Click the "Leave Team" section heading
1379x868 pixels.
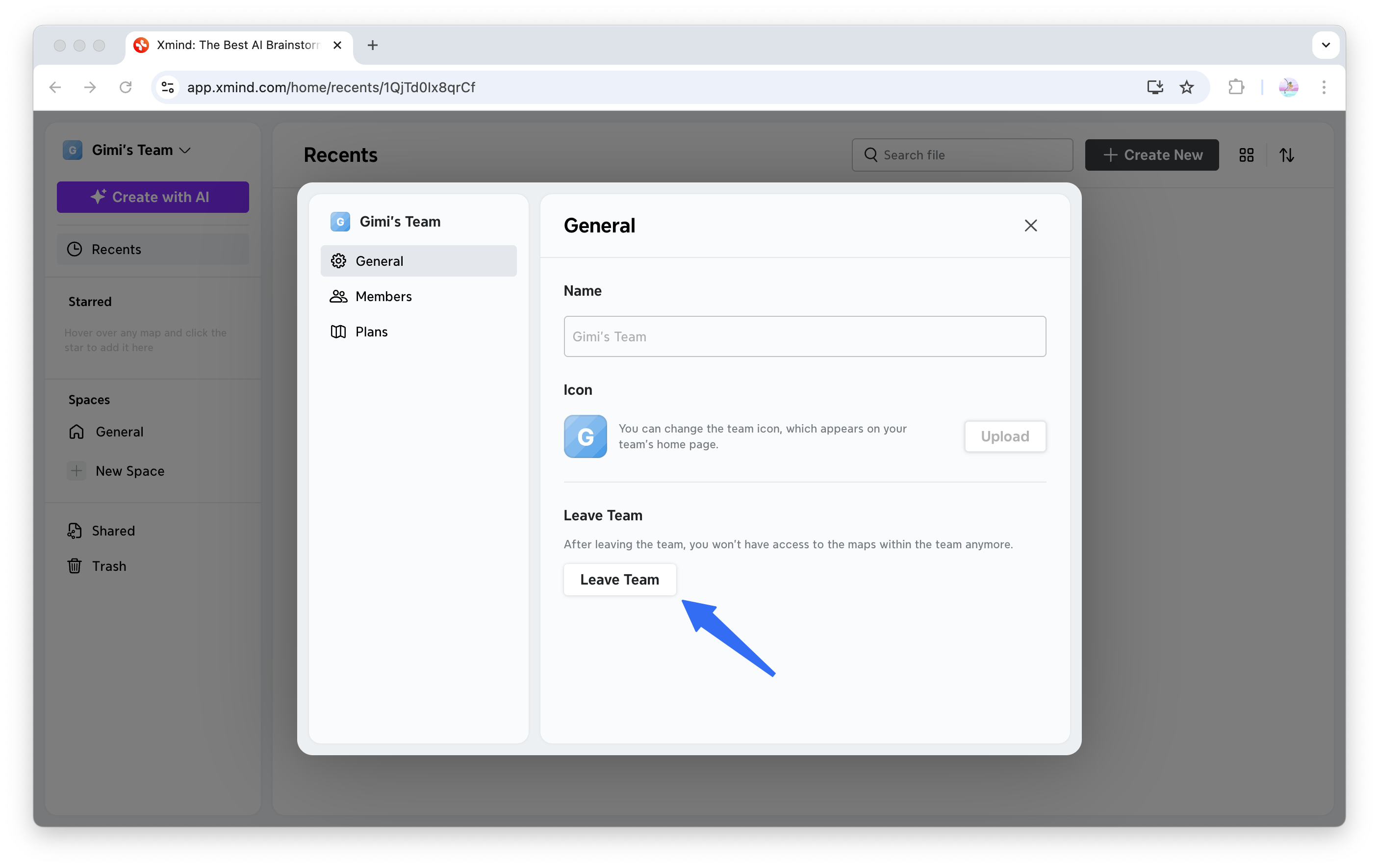coord(603,515)
